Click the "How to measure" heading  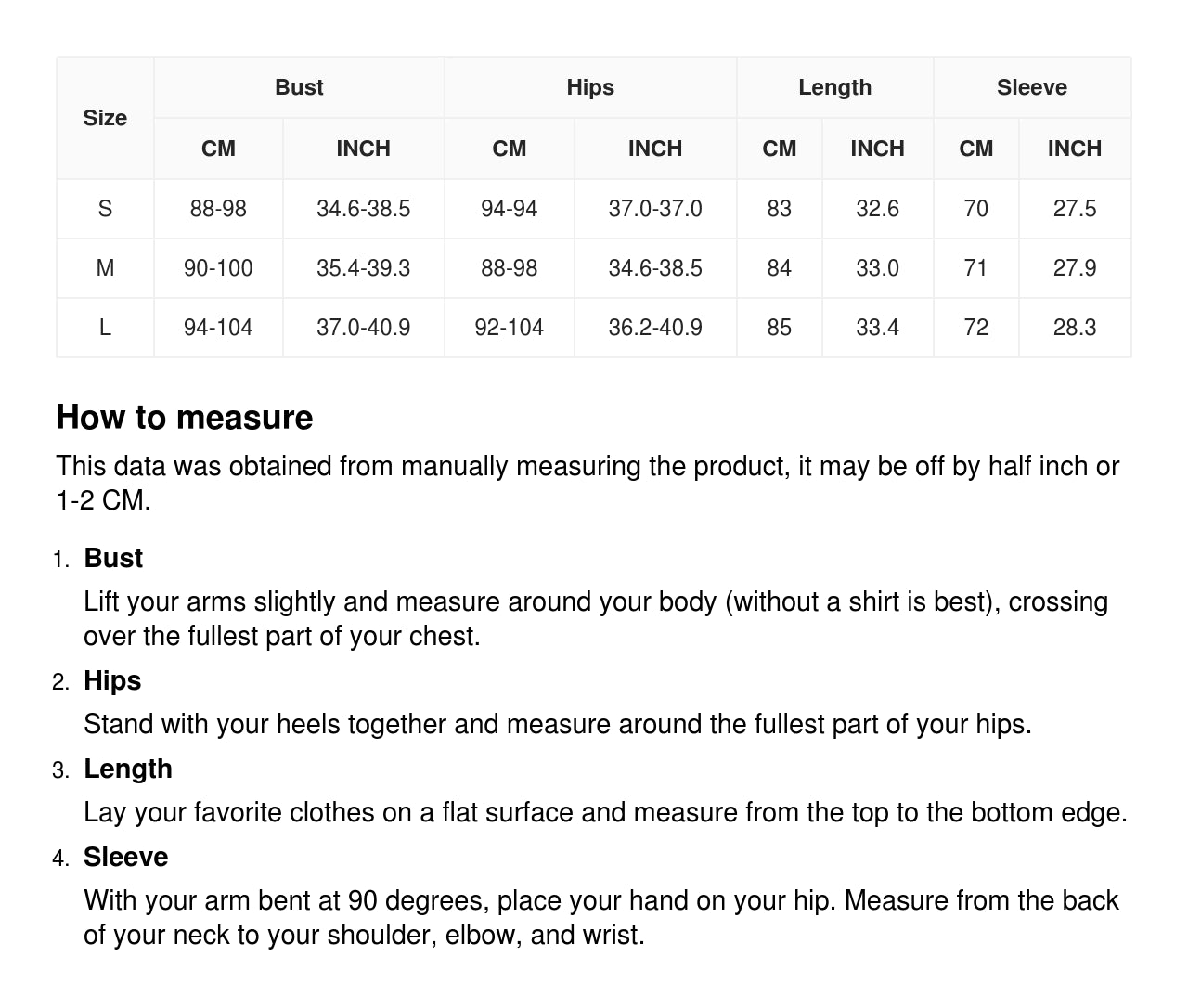(x=185, y=418)
